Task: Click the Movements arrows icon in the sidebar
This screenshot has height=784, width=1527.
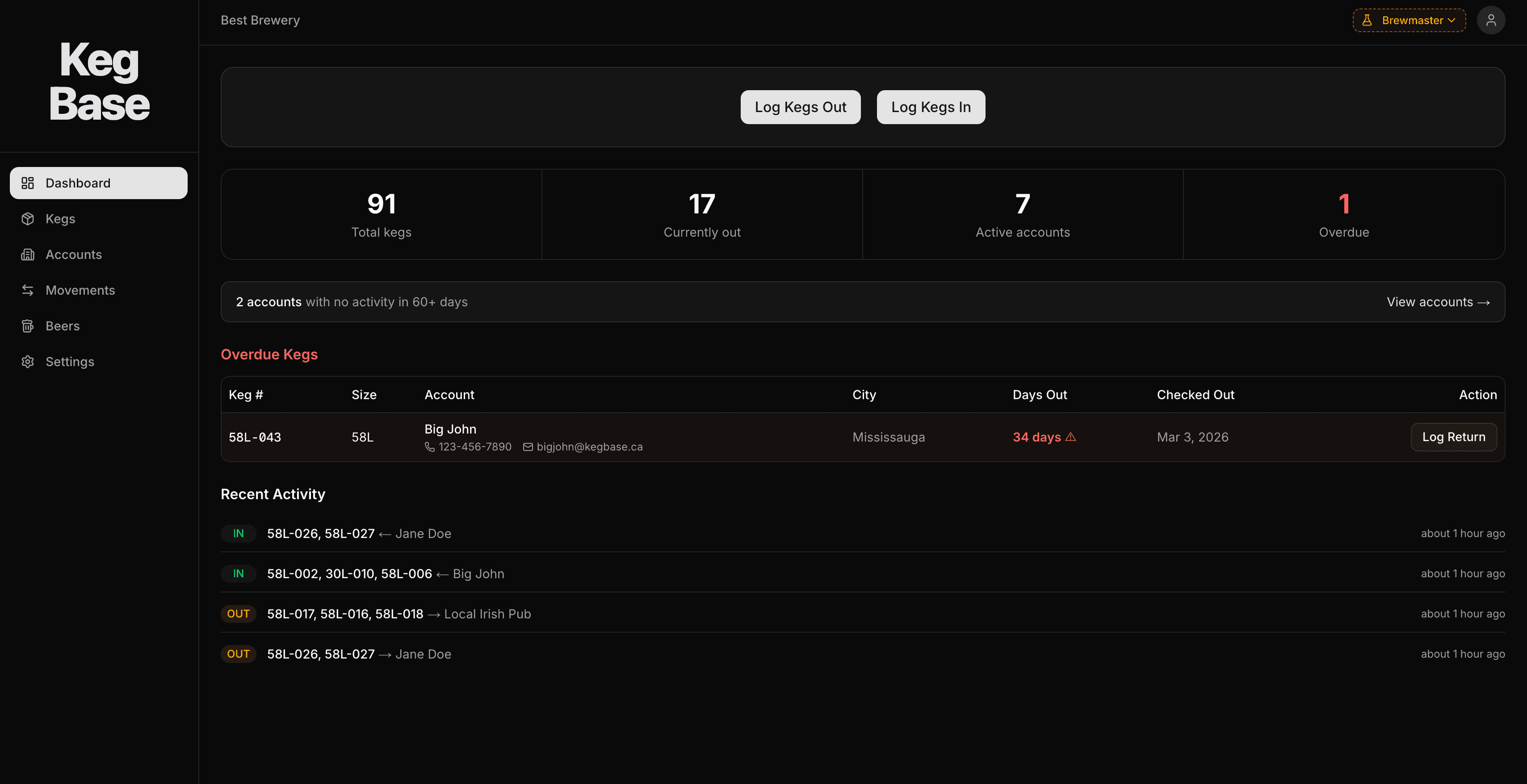Action: [x=27, y=290]
